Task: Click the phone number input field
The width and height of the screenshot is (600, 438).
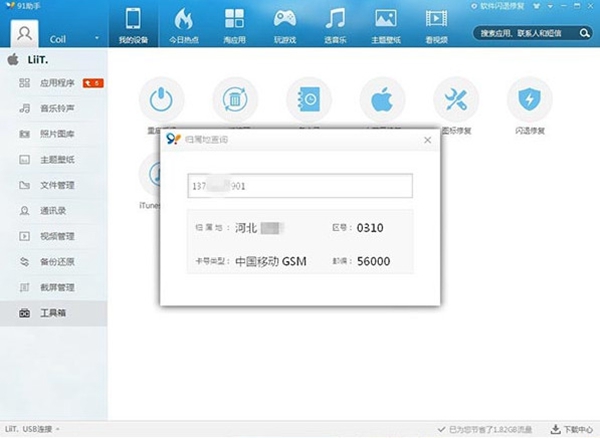Action: tap(300, 186)
